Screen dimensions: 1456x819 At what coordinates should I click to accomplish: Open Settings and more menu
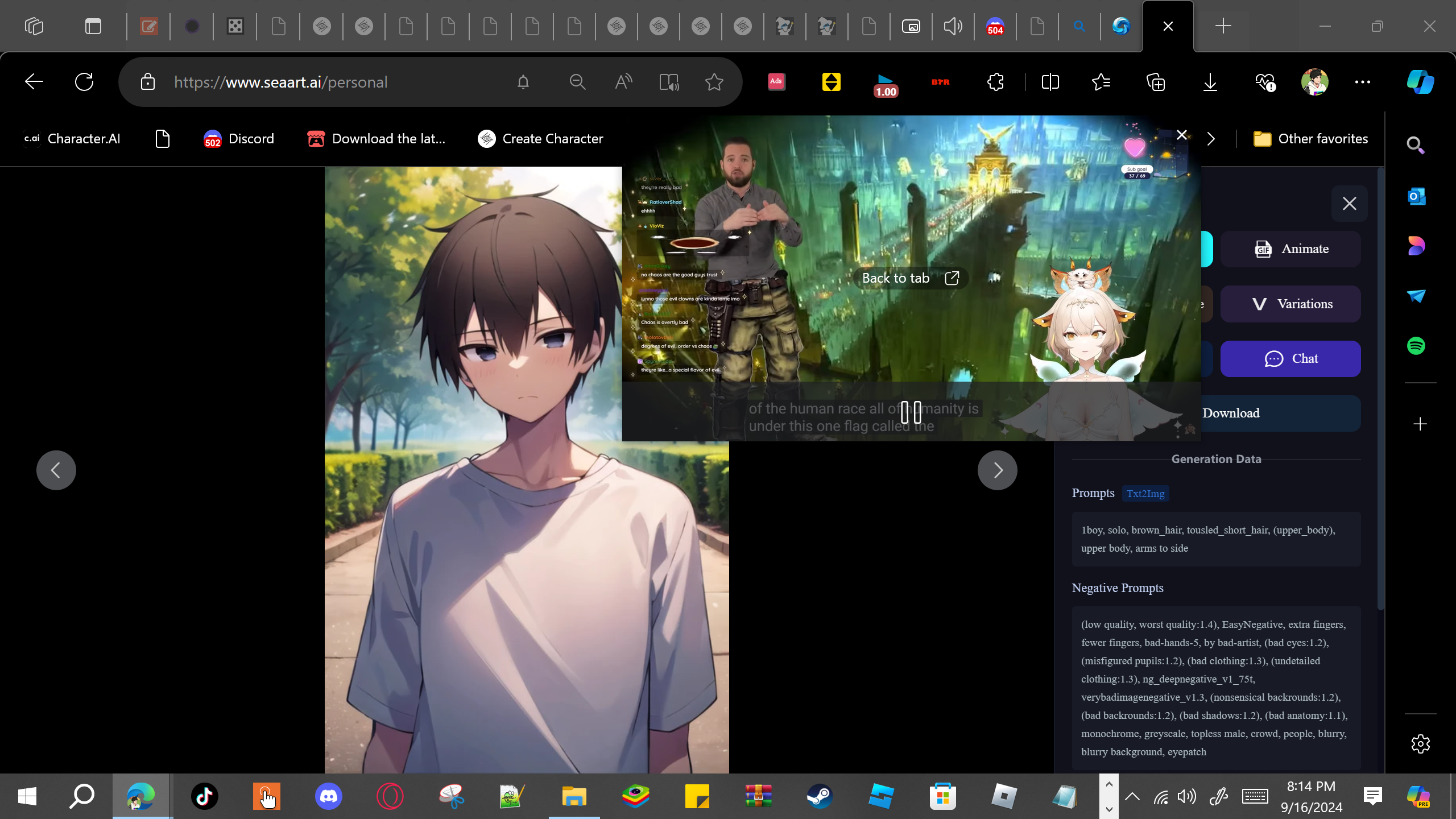[x=1363, y=82]
